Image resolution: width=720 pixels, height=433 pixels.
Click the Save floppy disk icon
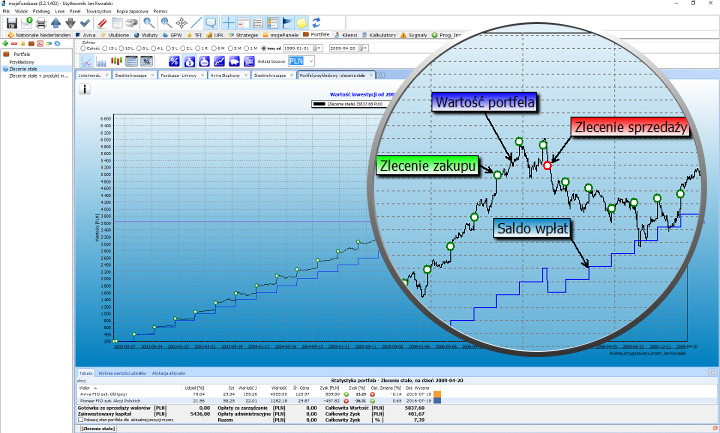coord(11,21)
